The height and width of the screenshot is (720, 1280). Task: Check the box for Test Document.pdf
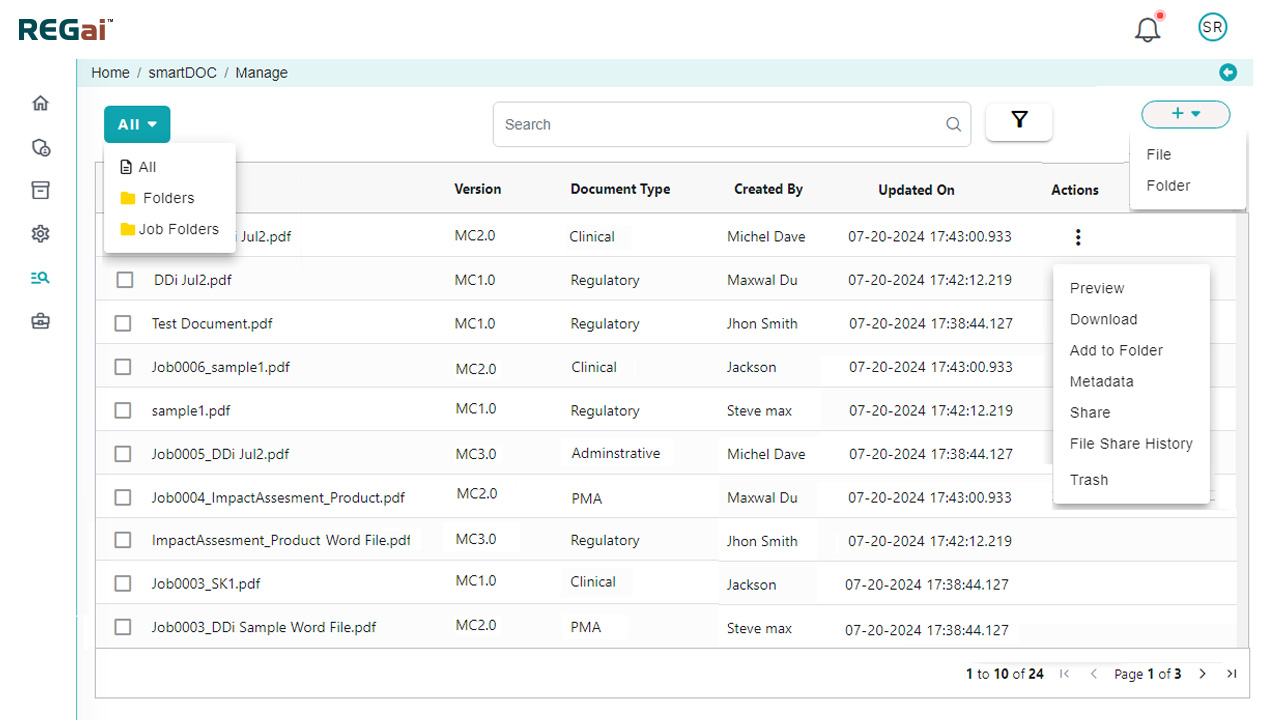click(x=123, y=323)
